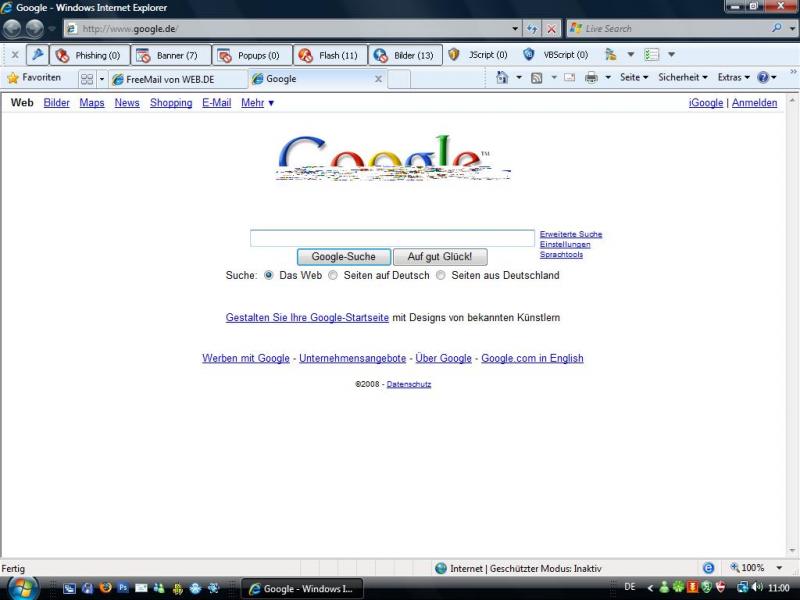Screen dimensions: 800x600
Task: Click inside the Google search text field
Action: click(392, 238)
